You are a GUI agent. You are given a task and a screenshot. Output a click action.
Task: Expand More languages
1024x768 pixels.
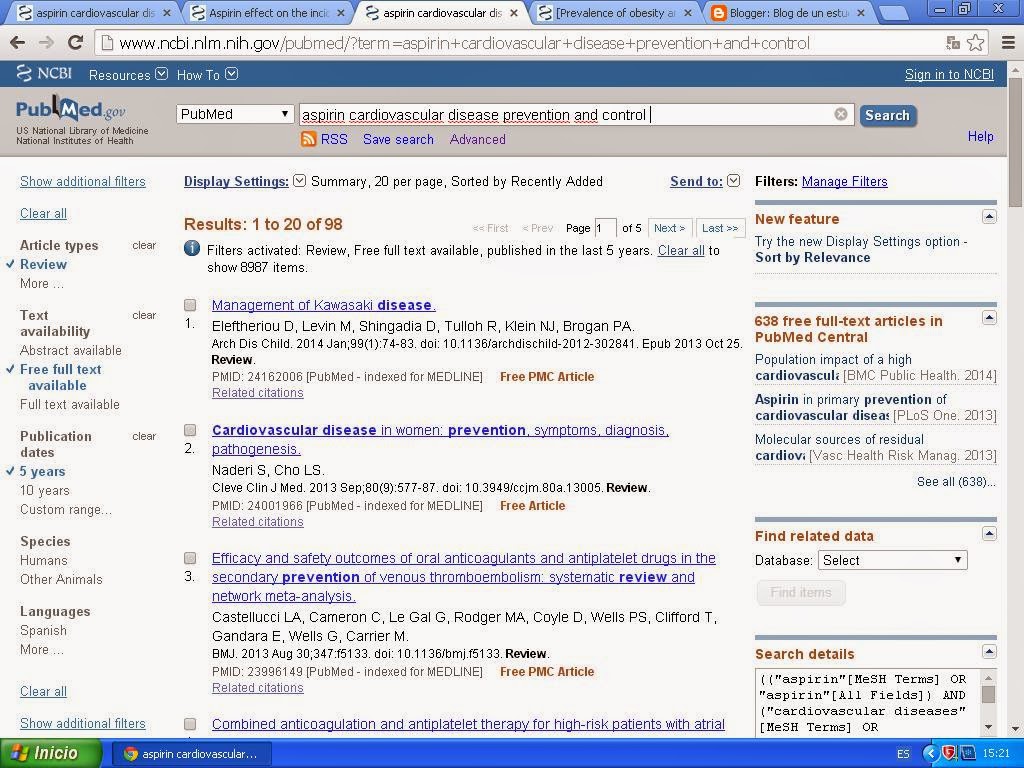coord(41,648)
